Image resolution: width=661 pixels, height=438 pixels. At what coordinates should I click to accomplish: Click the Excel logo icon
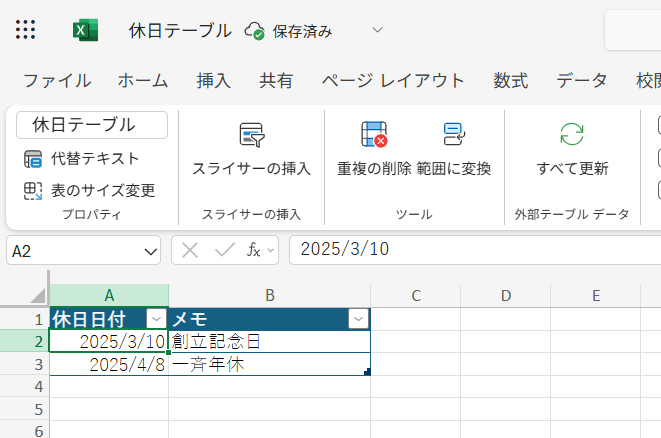tap(85, 30)
